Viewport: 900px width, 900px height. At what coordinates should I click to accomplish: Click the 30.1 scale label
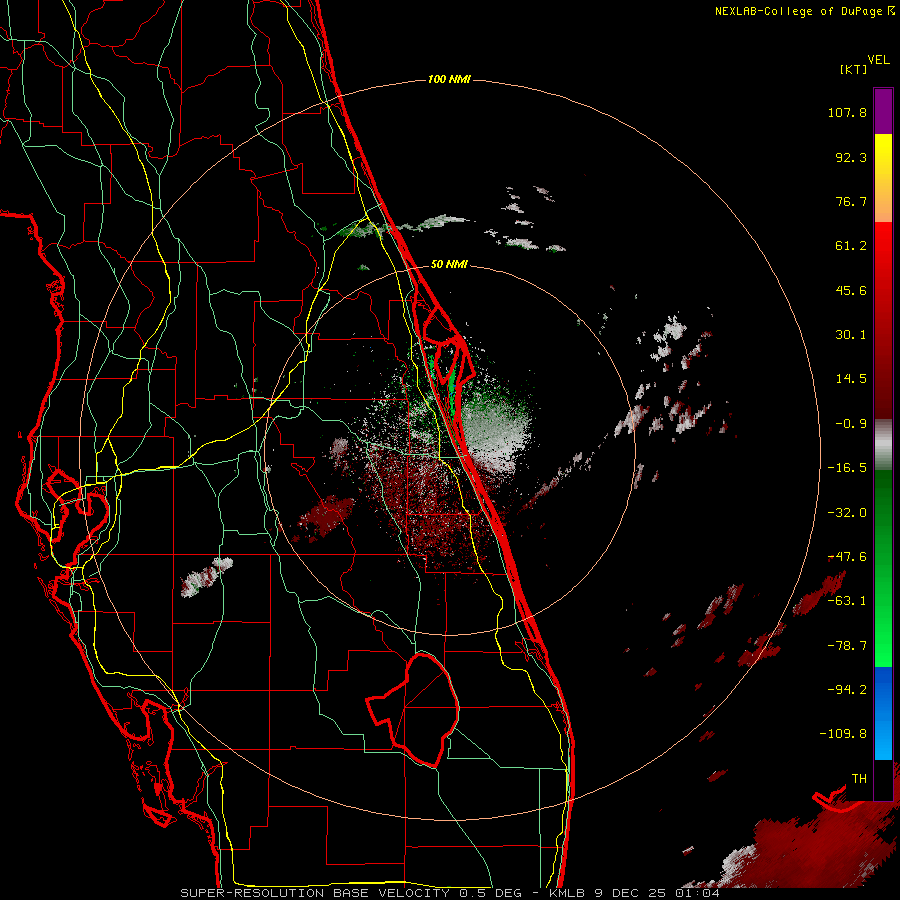click(851, 335)
